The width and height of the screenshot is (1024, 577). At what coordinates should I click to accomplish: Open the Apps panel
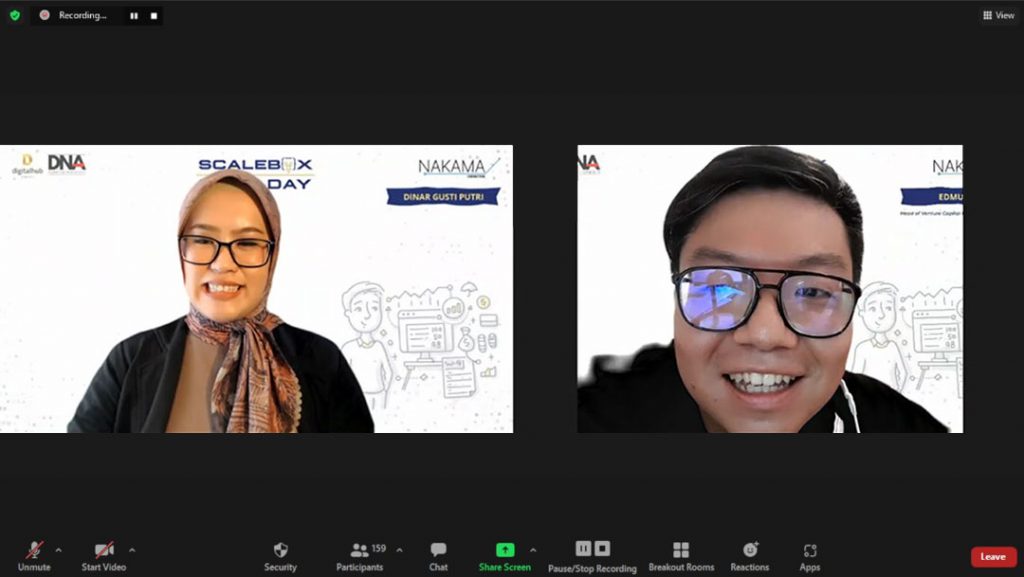[810, 556]
